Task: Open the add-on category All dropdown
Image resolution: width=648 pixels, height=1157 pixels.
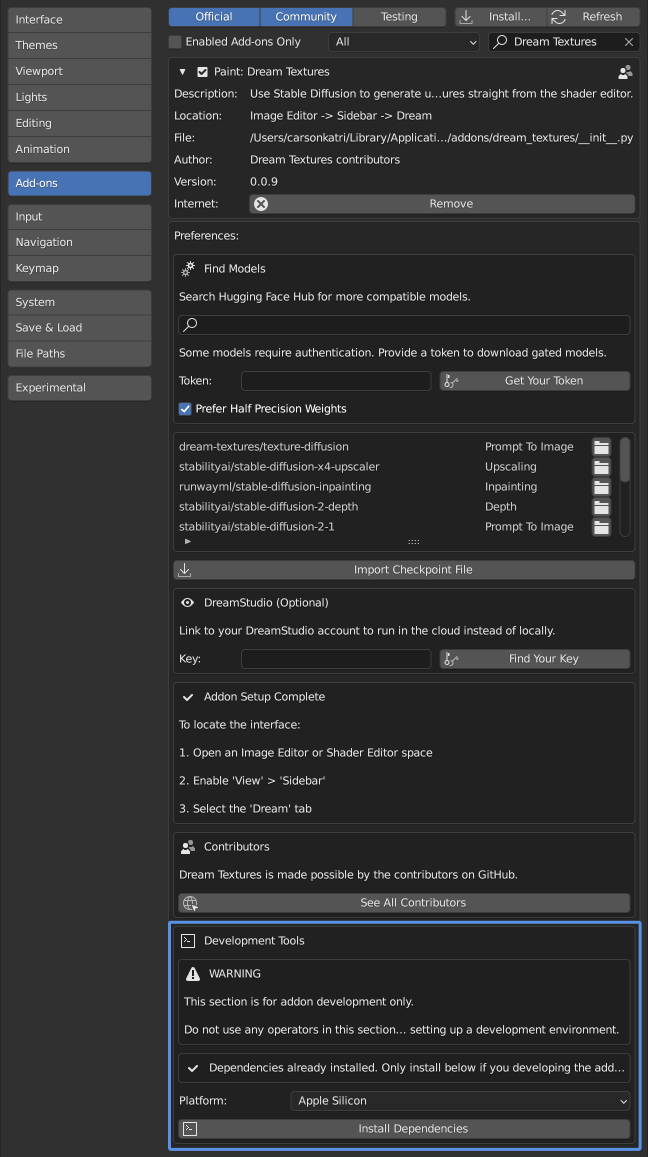Action: pyautogui.click(x=405, y=42)
